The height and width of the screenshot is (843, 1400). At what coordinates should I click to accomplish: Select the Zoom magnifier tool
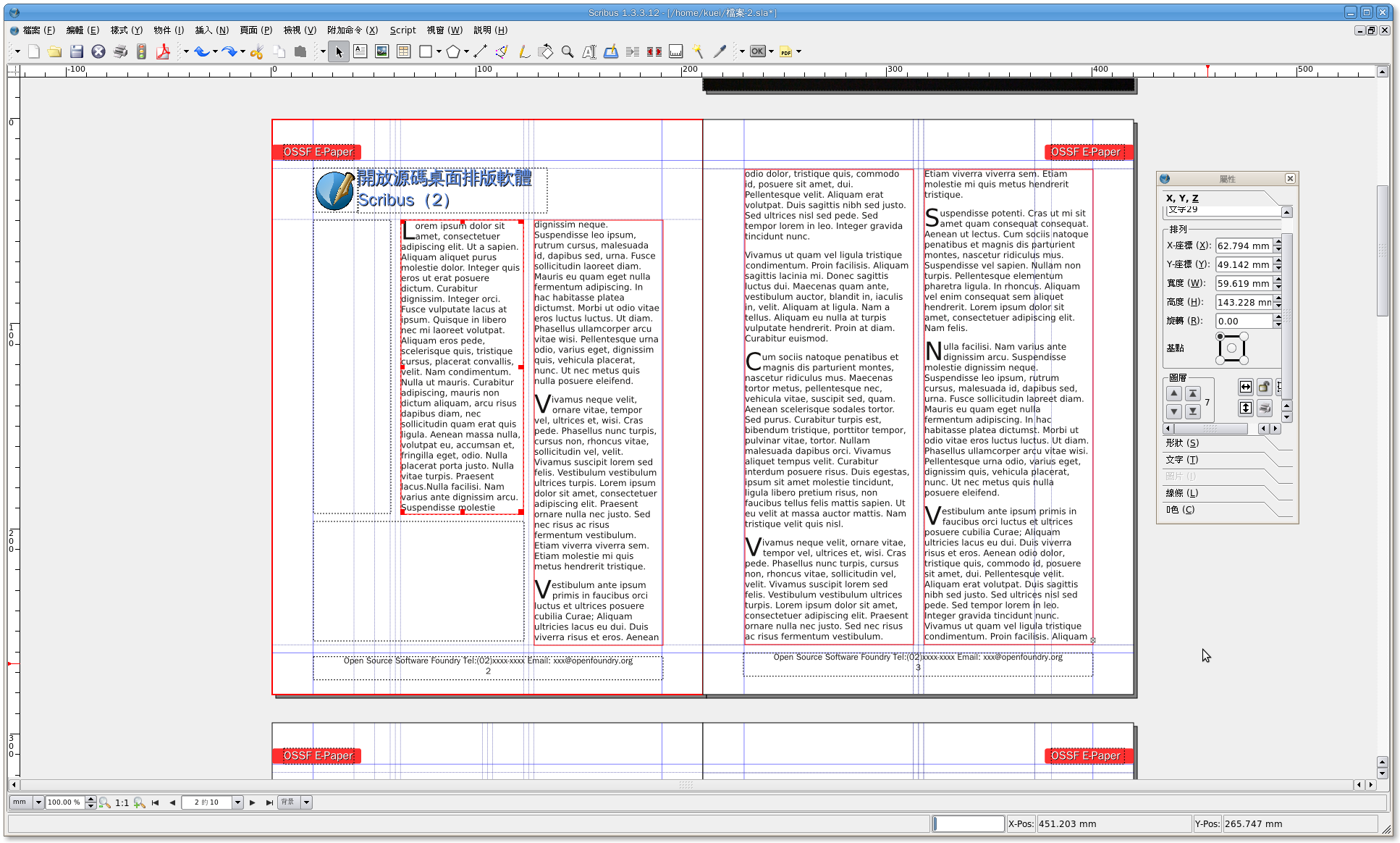point(568,51)
